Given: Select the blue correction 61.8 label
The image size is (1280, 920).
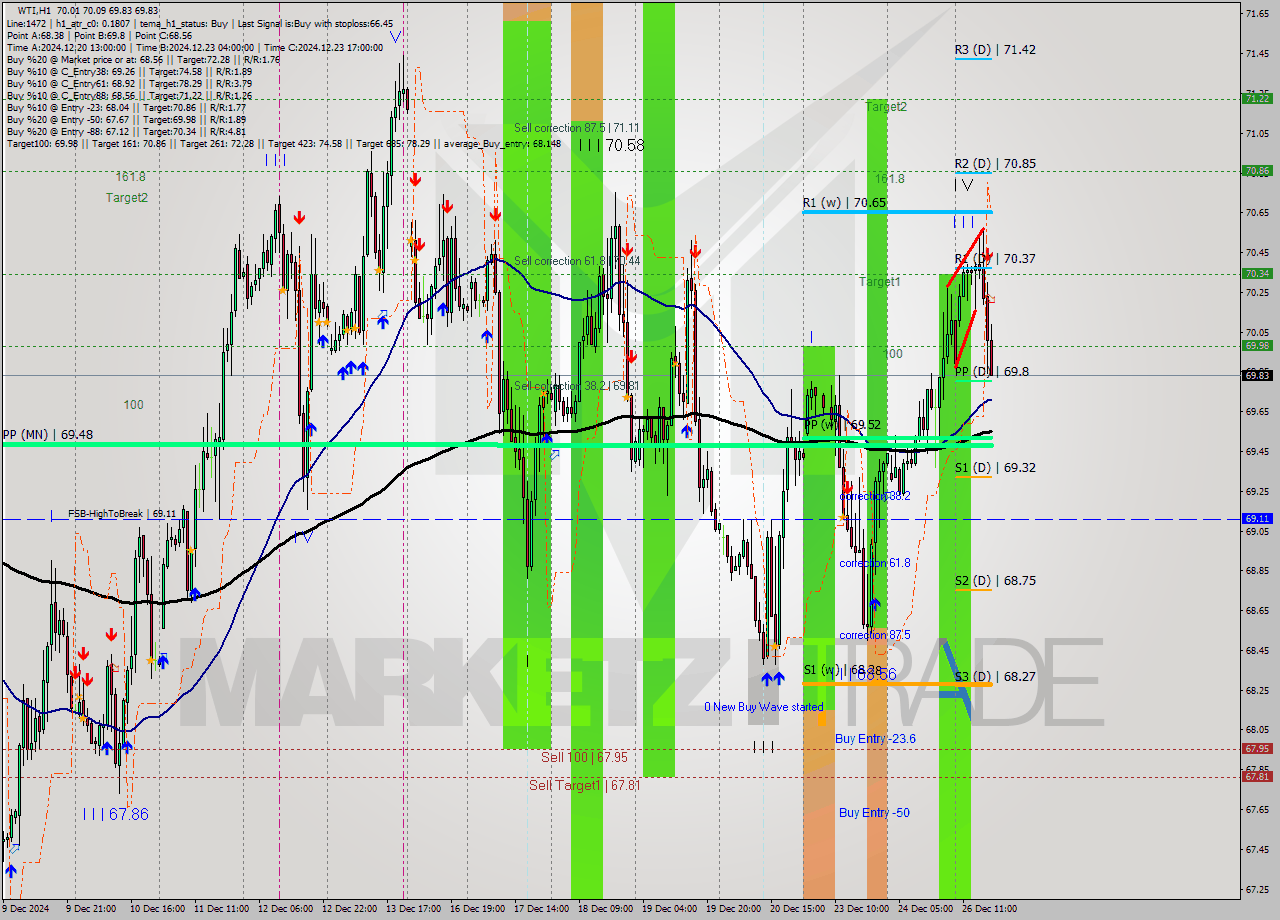Looking at the screenshot, I should (x=875, y=563).
